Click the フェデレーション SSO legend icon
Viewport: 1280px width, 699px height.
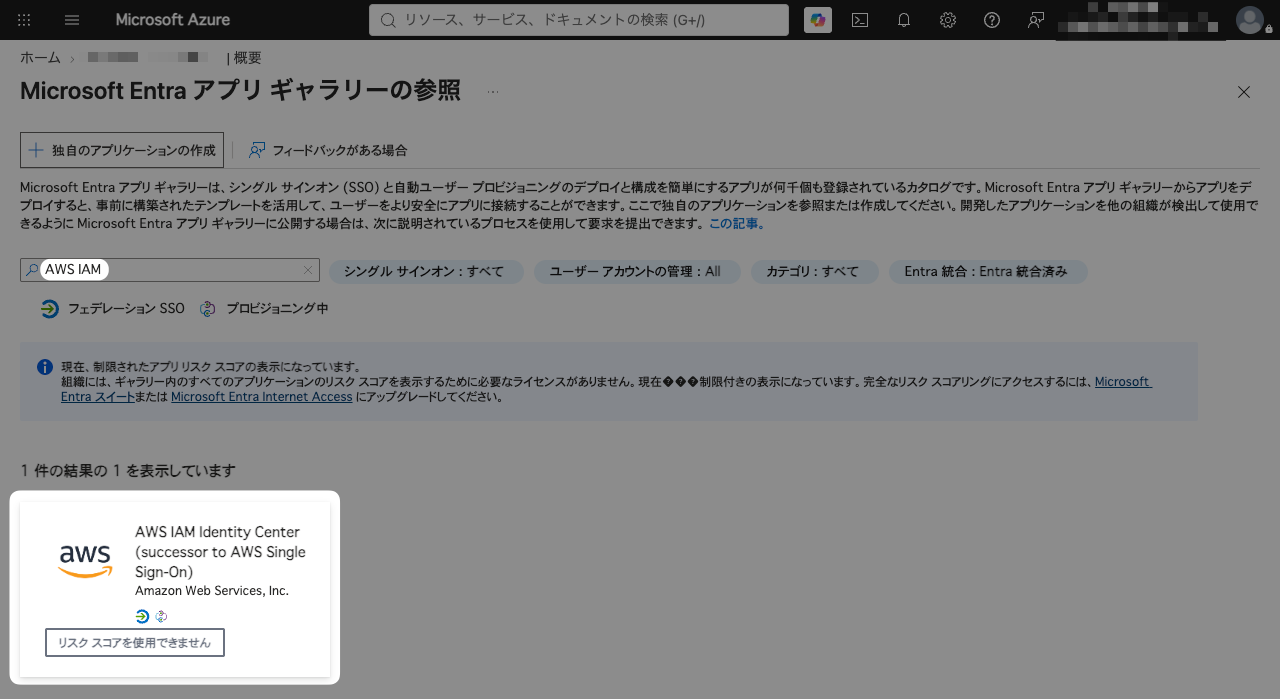pos(50,309)
